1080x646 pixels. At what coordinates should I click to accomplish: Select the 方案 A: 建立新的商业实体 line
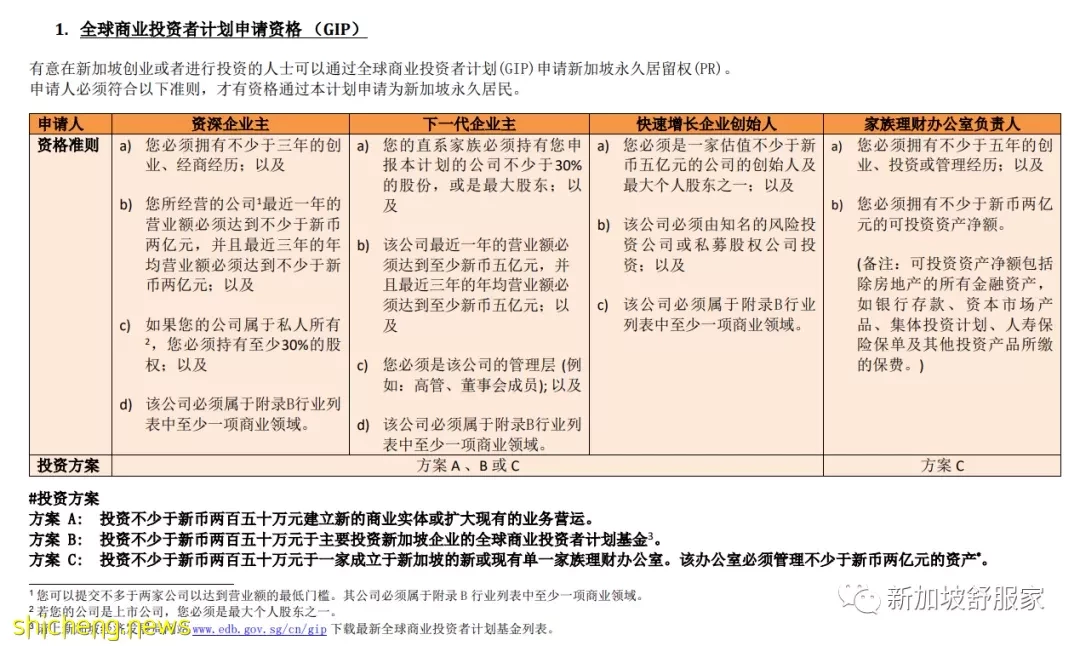pos(312,519)
